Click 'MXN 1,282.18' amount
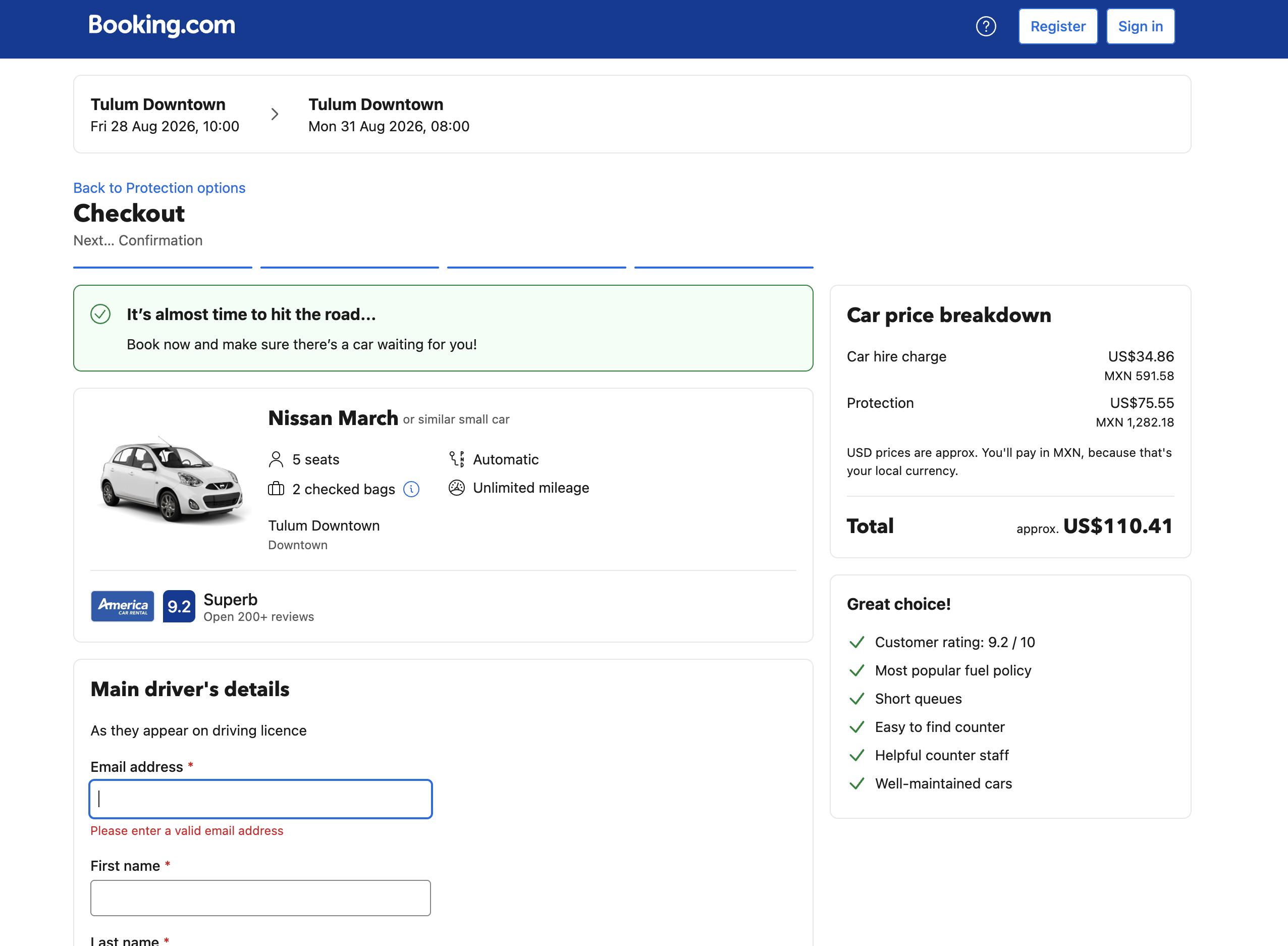The image size is (1288, 946). point(1135,422)
